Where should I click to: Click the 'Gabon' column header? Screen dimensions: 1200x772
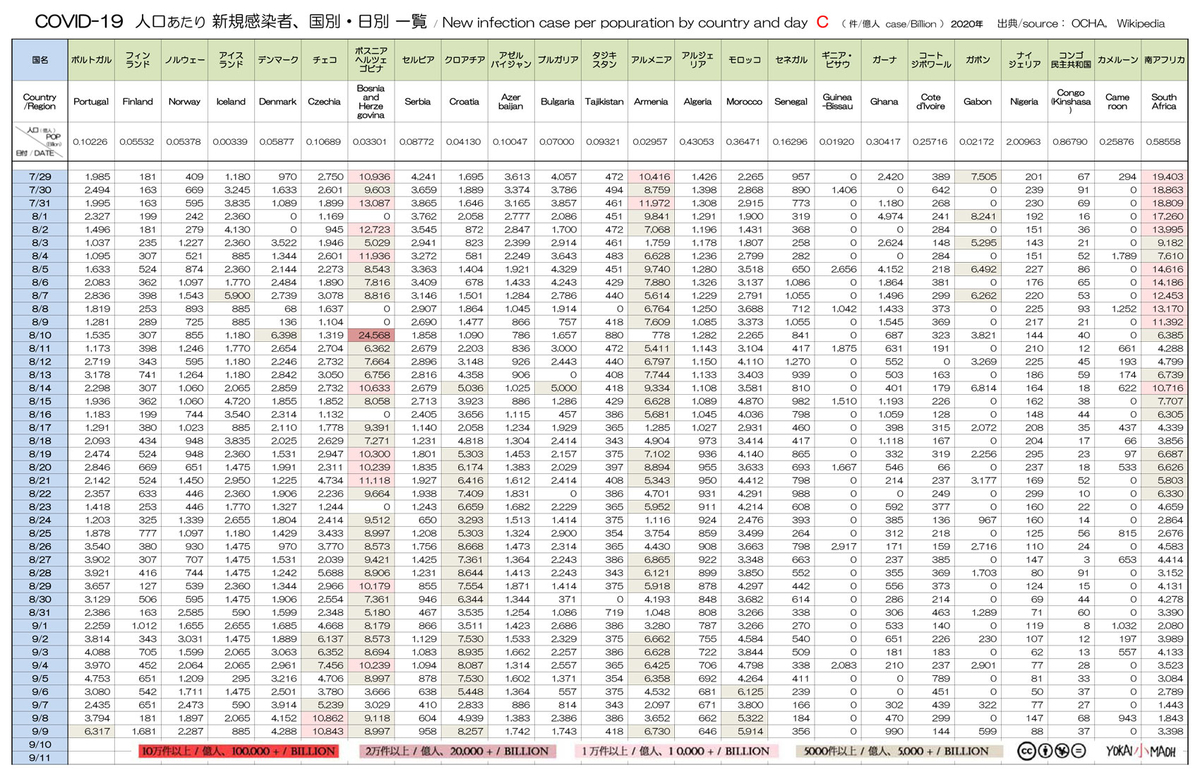tap(977, 101)
